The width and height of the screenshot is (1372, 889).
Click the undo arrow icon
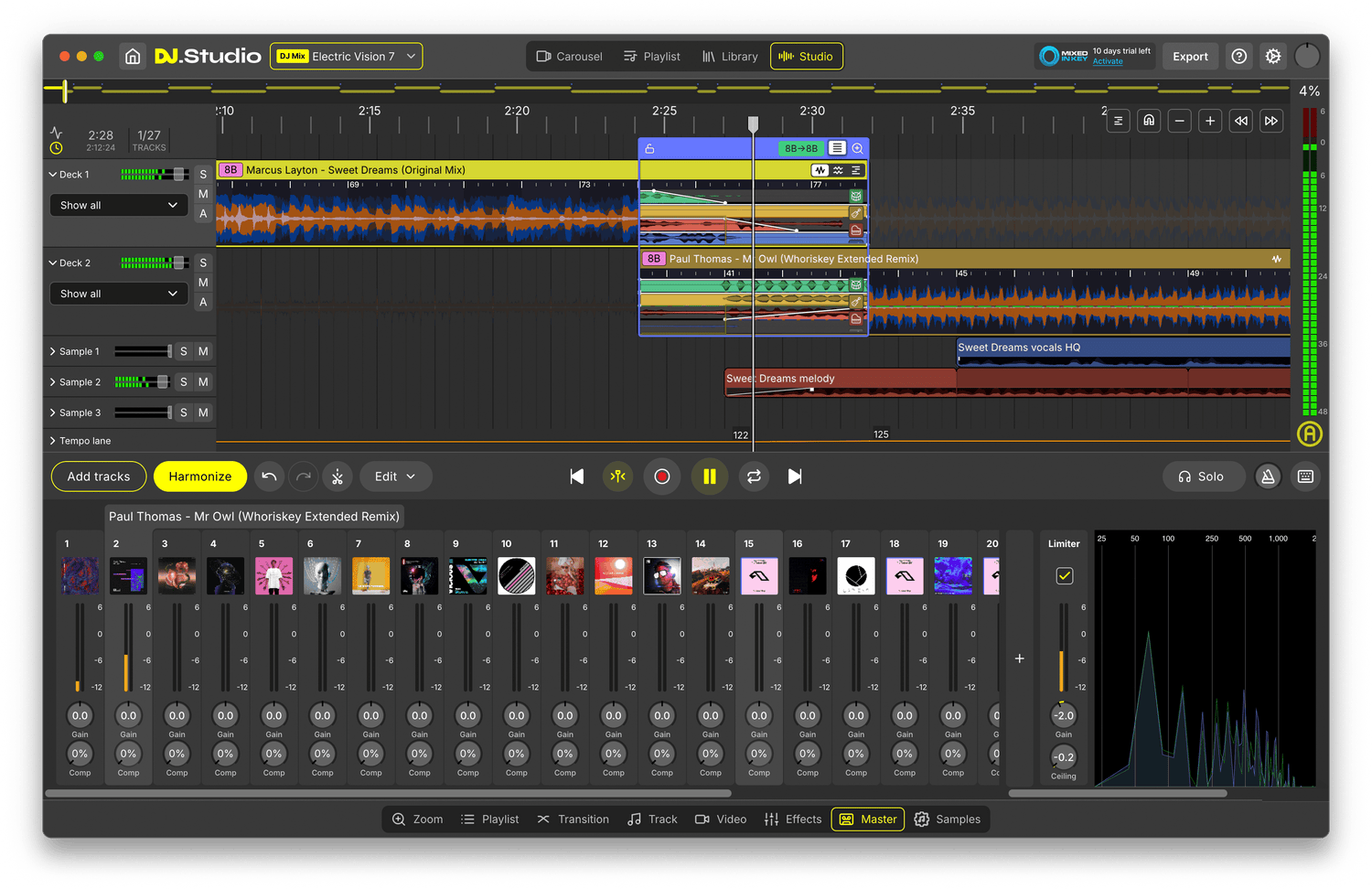(269, 477)
